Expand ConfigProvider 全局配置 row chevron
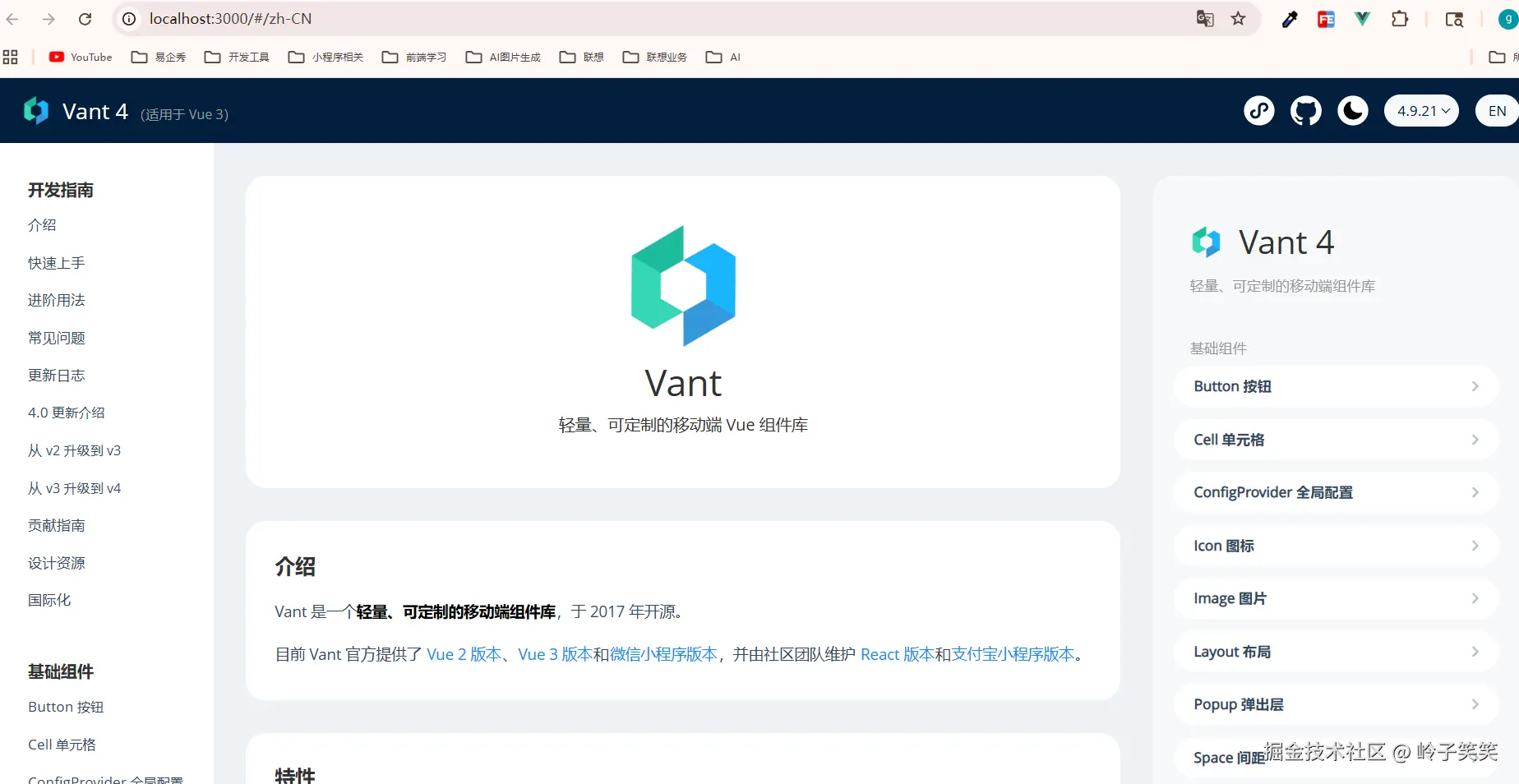Screen dimensions: 1519x784 click(x=1475, y=492)
